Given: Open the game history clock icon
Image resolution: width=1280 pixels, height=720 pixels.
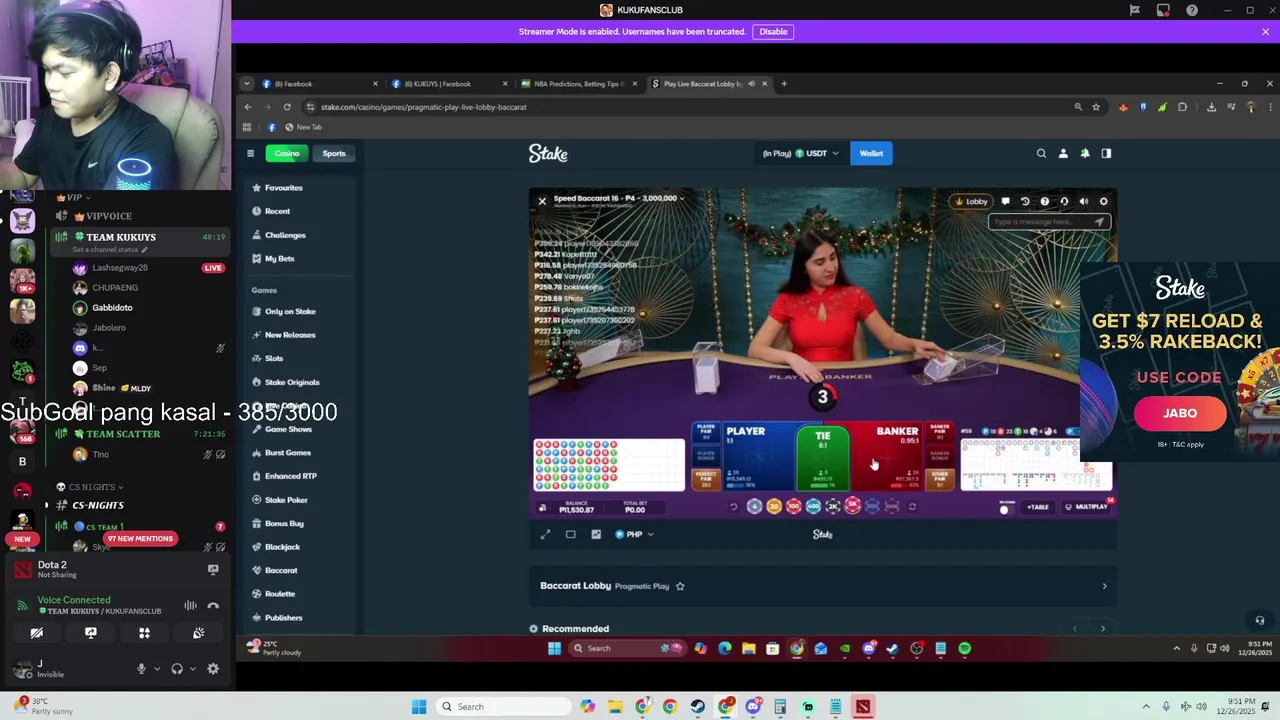Looking at the screenshot, I should click(x=1025, y=201).
